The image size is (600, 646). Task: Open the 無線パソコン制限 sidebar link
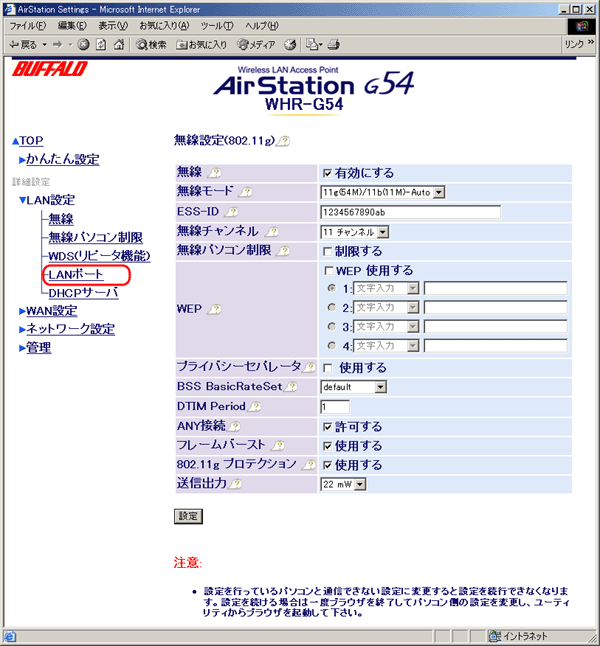point(96,237)
